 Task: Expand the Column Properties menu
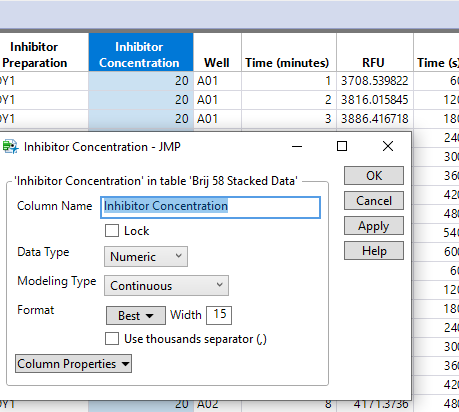tap(73, 364)
